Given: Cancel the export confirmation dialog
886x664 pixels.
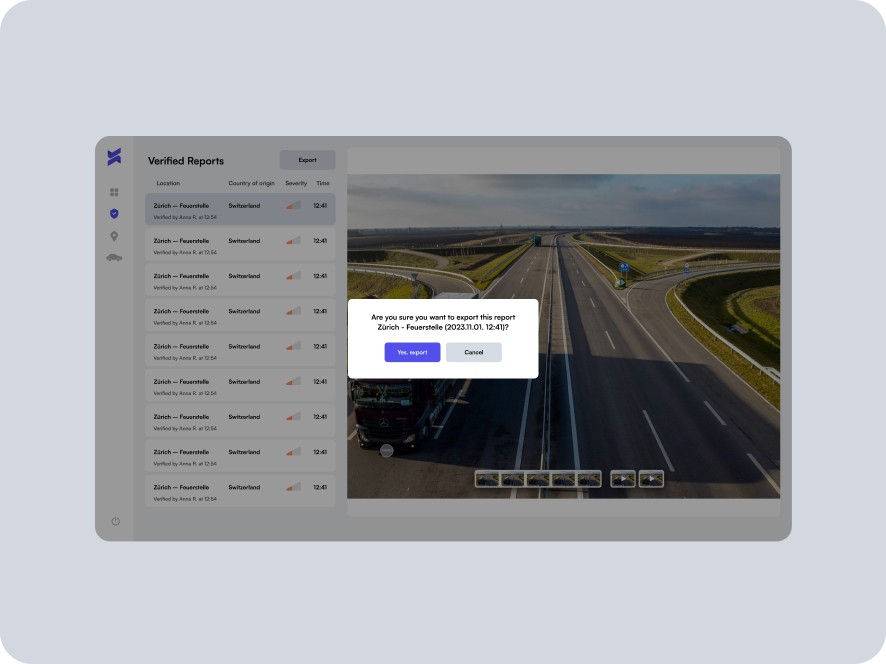Looking at the screenshot, I should (x=473, y=352).
